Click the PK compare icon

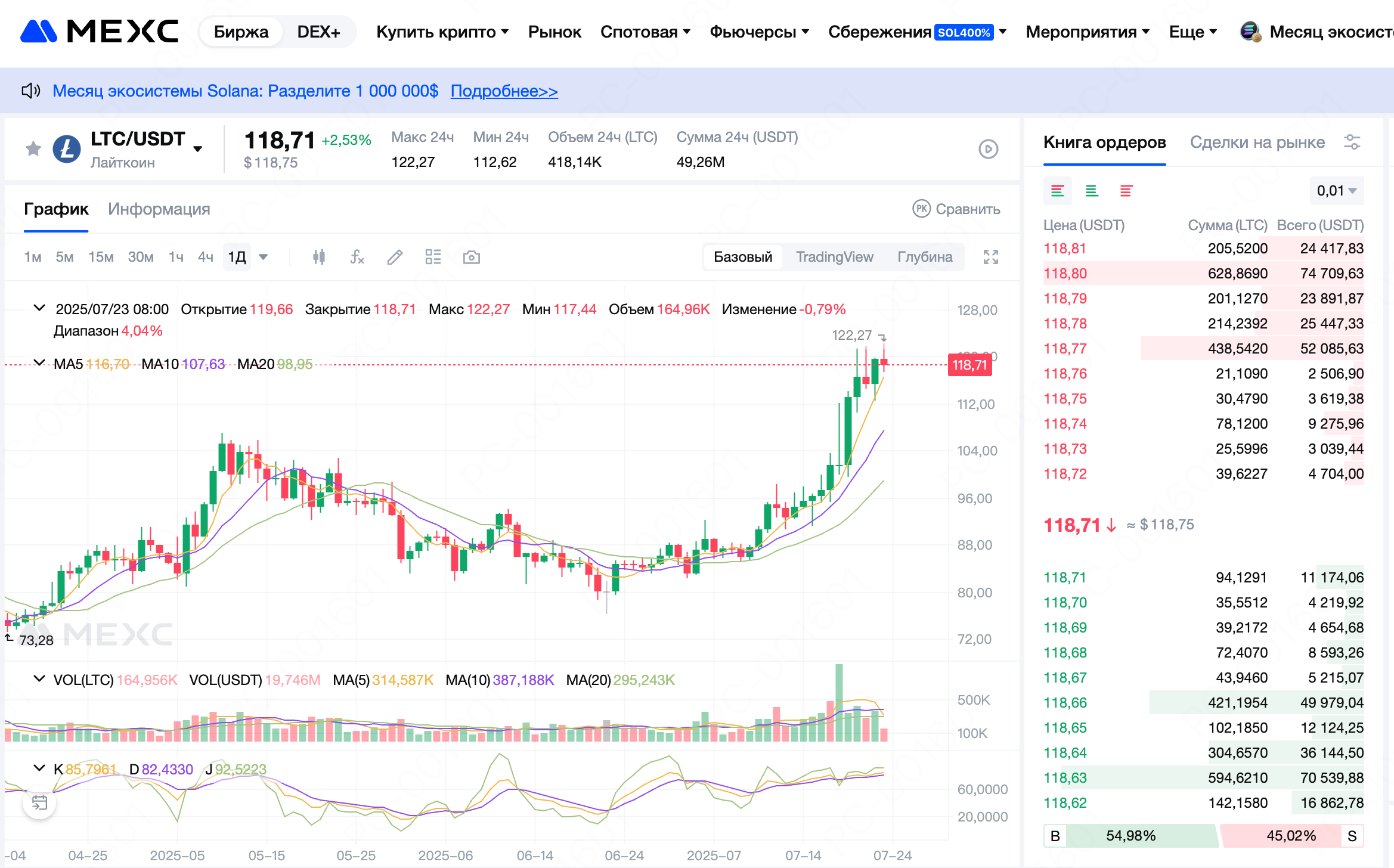point(921,209)
